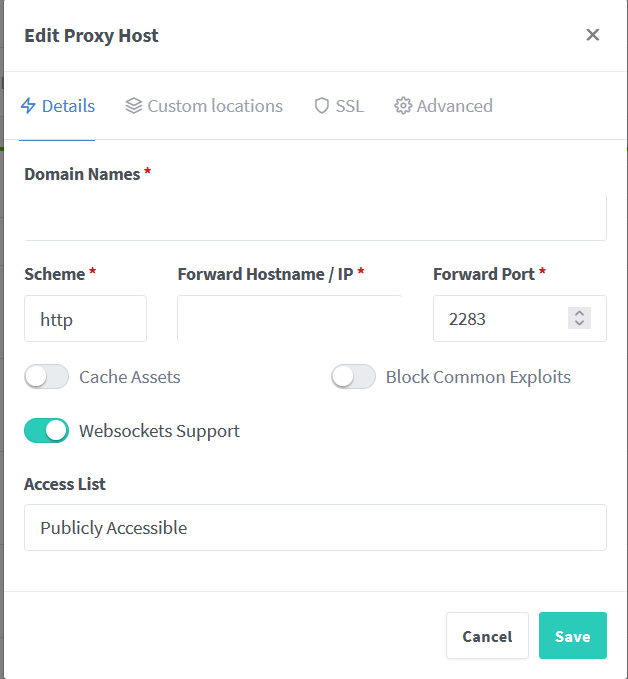Expand the Access List selector
Viewport: 628px width, 679px height.
point(315,527)
